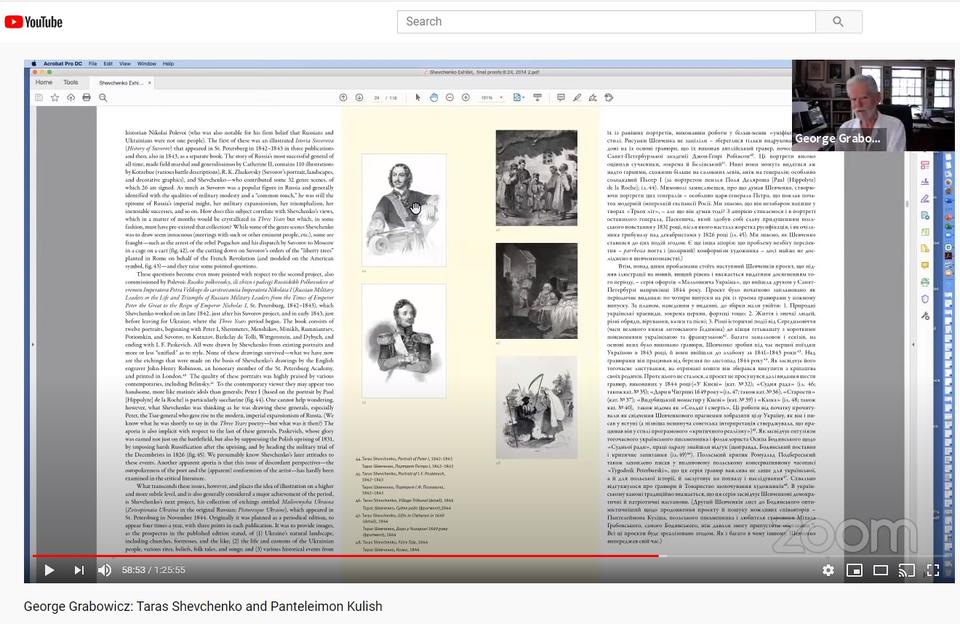Screen dimensions: 960x624
Task: Click the purple pen icon in right tool pane
Action: coord(924,198)
